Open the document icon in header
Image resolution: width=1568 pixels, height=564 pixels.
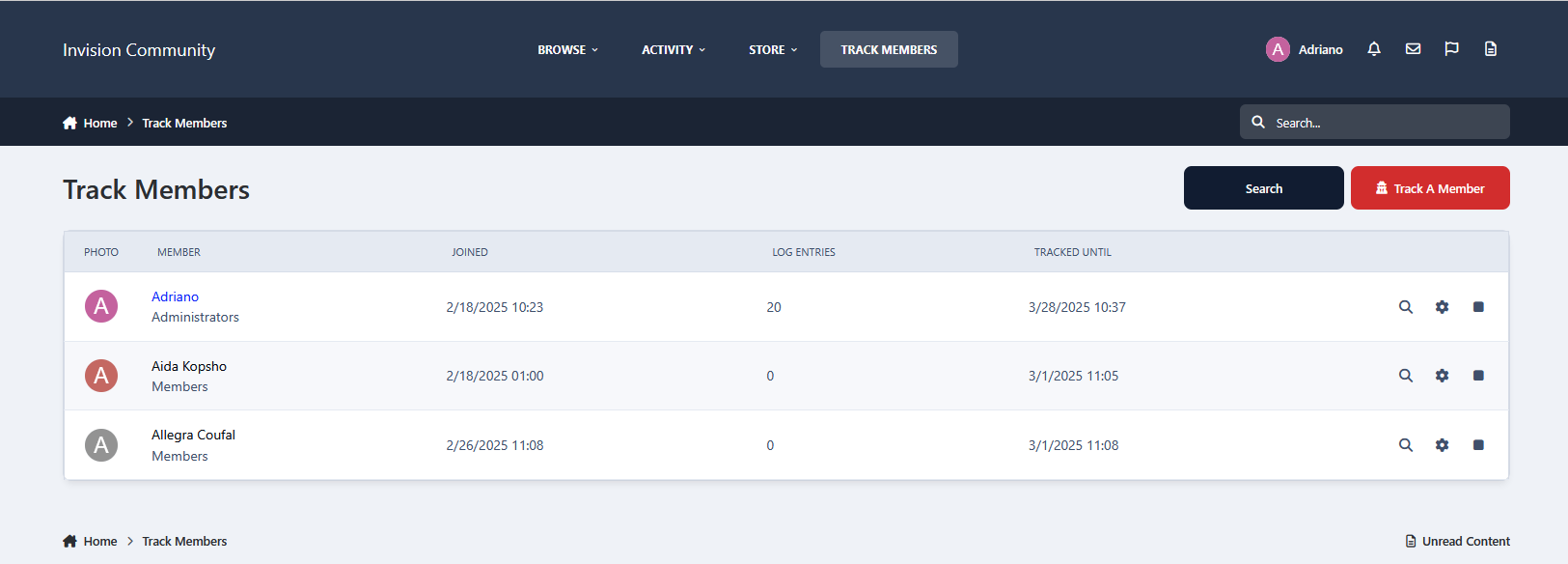click(1490, 49)
